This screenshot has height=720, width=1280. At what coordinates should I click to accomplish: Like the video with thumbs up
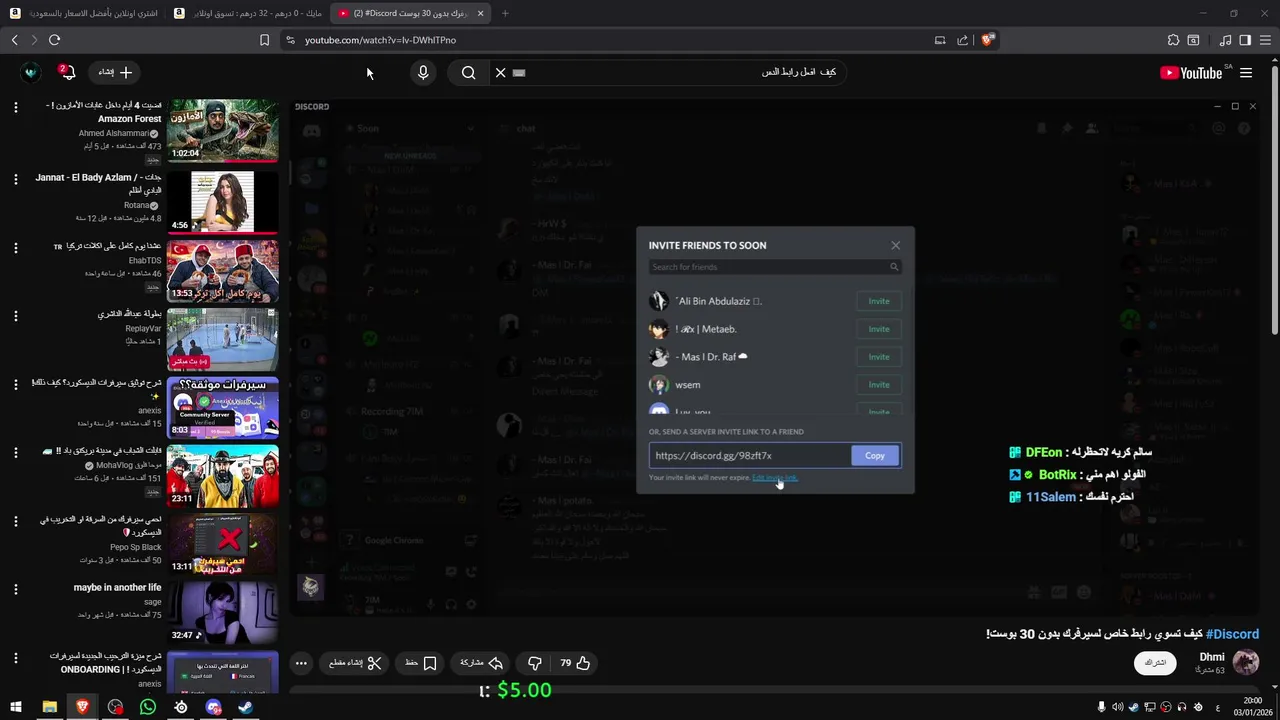[575, 663]
